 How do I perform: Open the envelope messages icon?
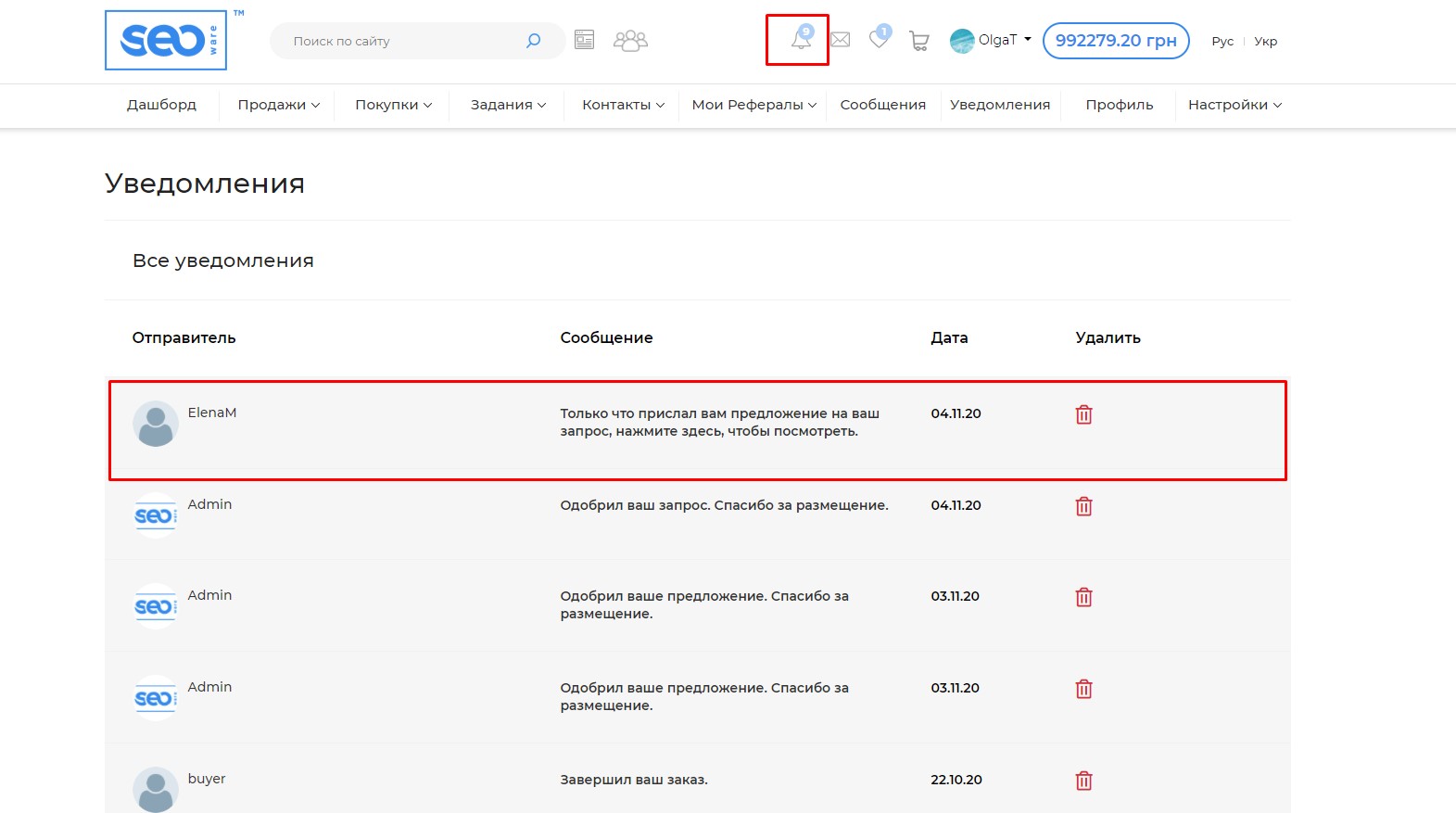(840, 40)
